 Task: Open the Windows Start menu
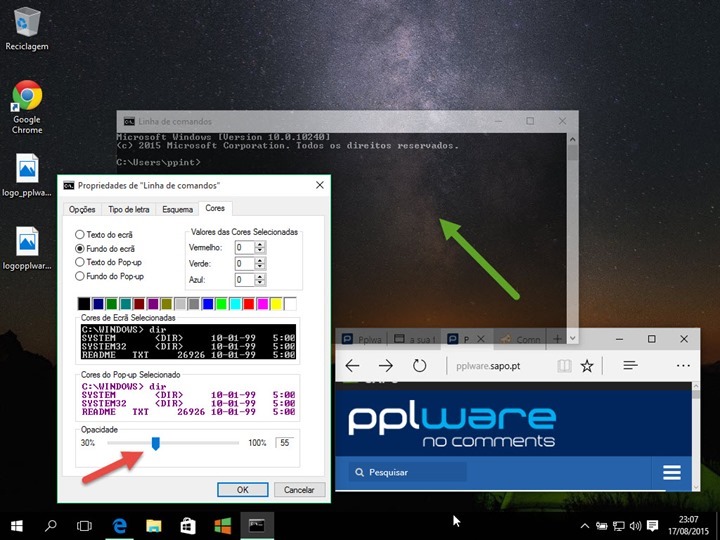coord(17,526)
